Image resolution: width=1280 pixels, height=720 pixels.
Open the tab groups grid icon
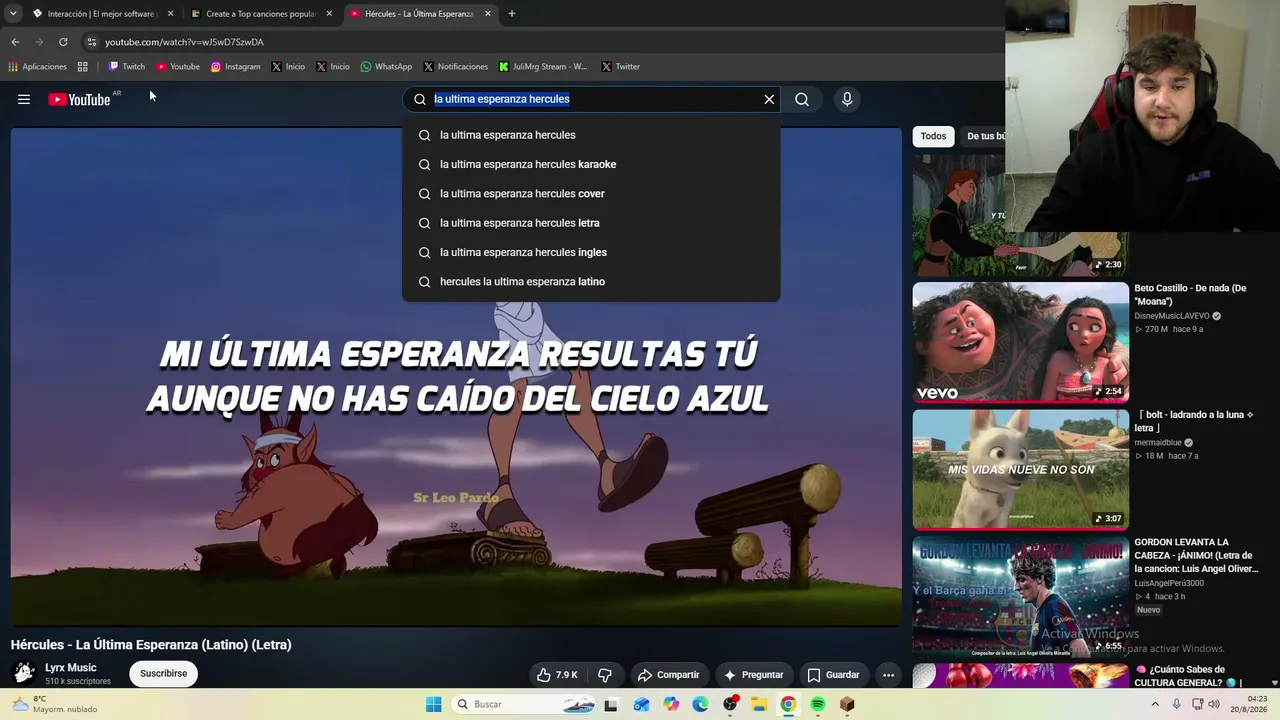pos(83,67)
